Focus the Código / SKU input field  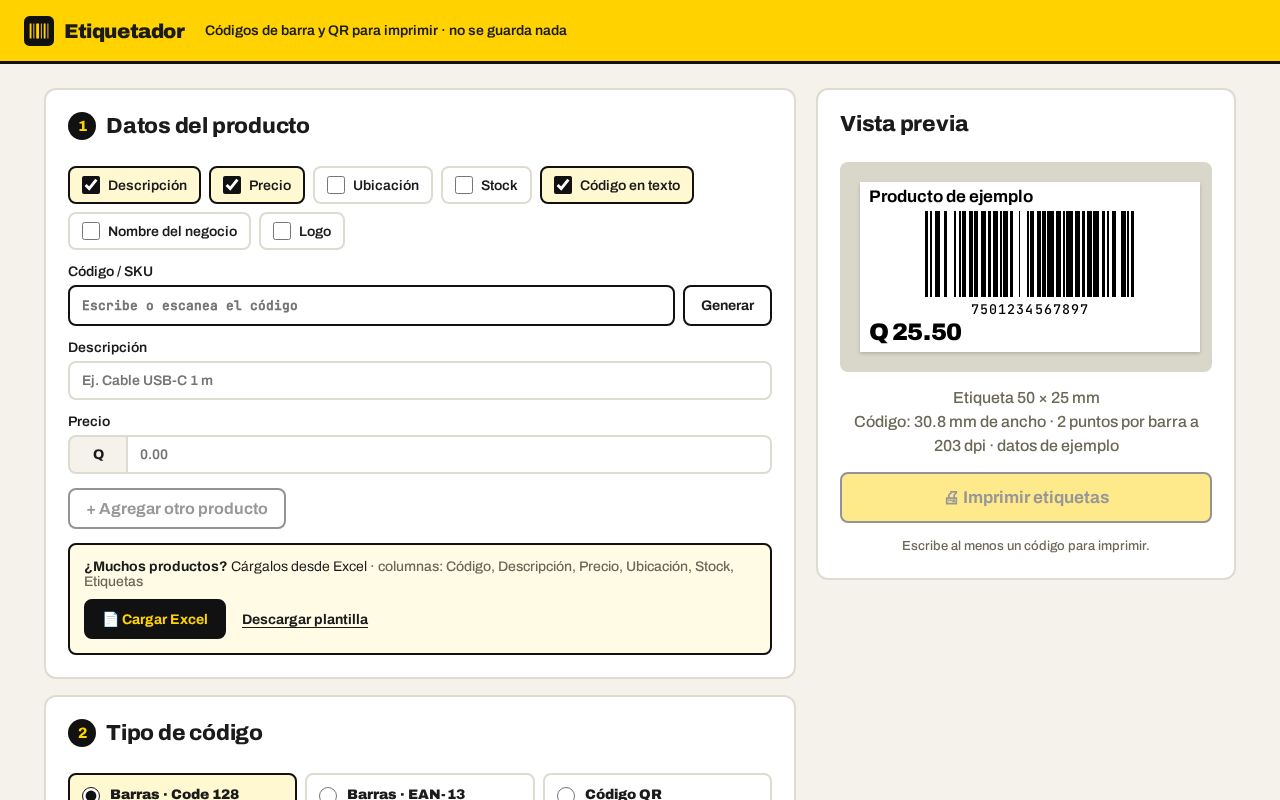pyautogui.click(x=371, y=305)
